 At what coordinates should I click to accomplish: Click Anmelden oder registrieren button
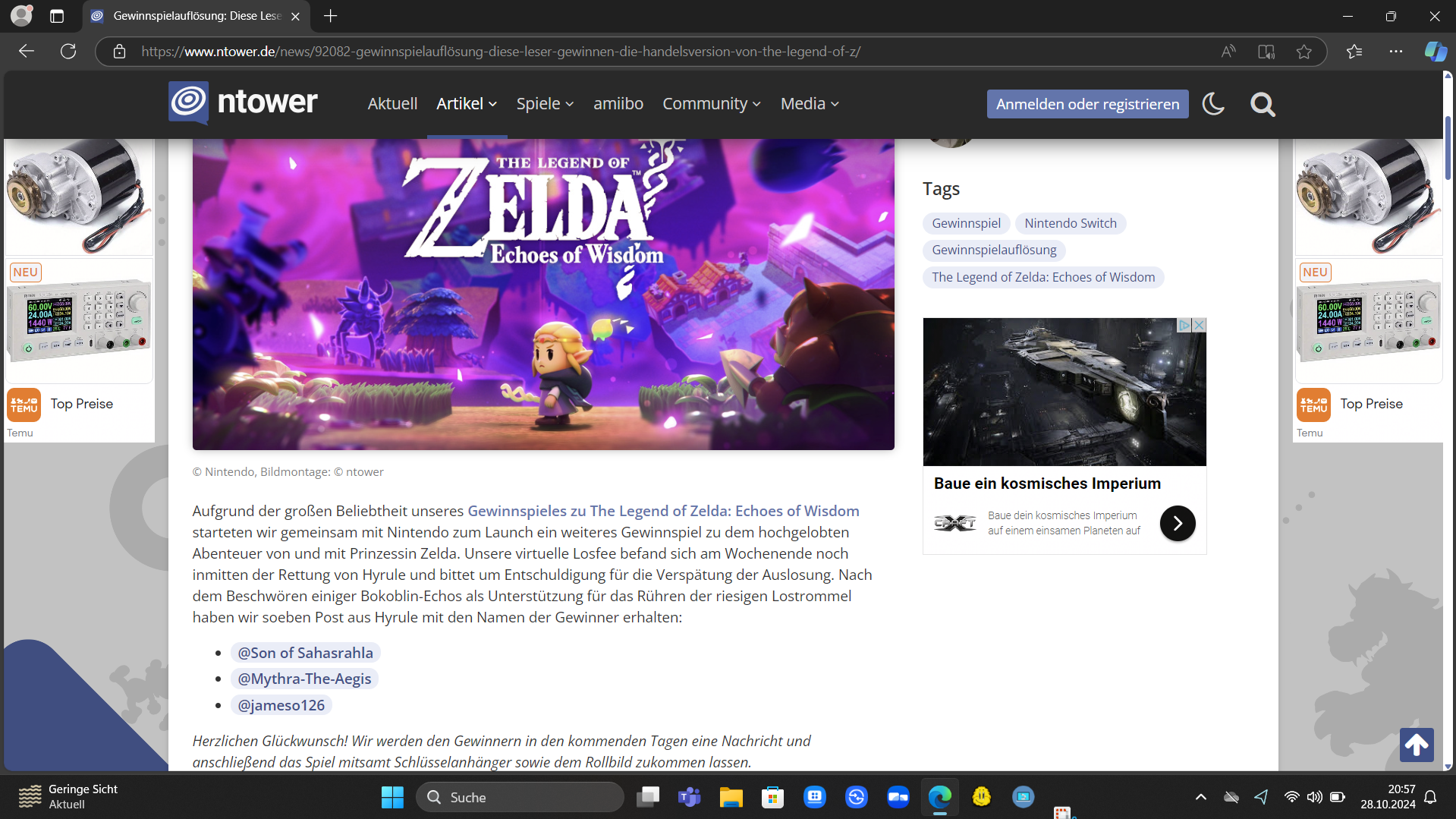[1086, 104]
